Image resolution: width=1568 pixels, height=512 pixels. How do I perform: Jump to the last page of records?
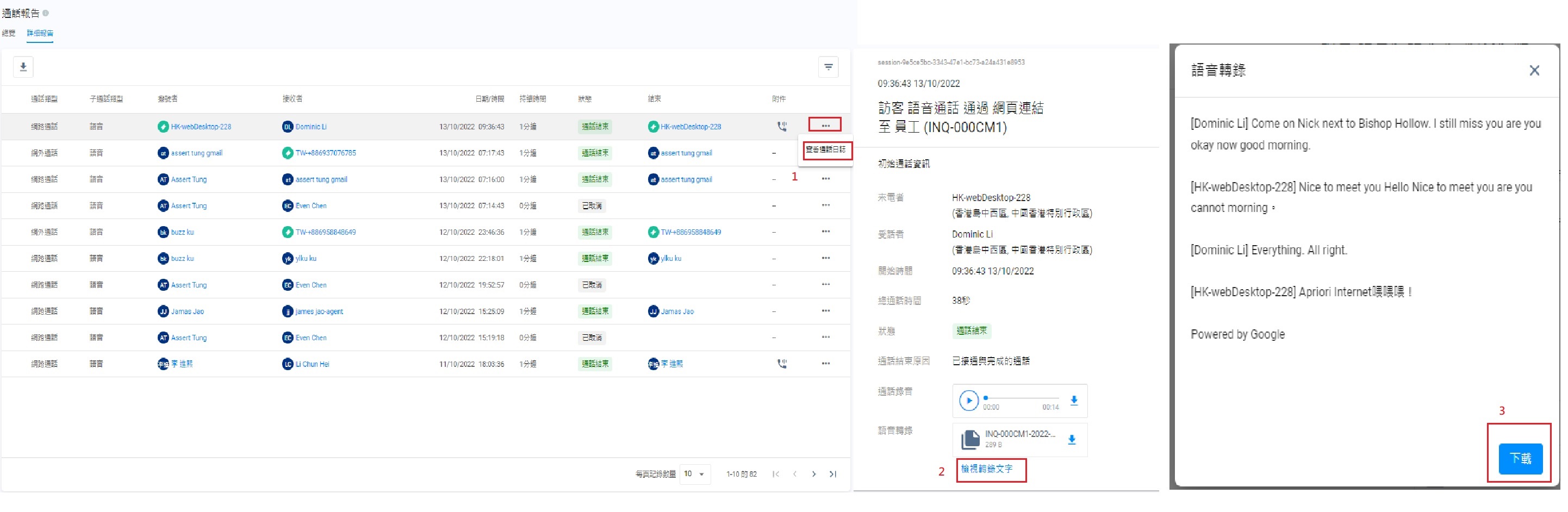click(x=833, y=473)
